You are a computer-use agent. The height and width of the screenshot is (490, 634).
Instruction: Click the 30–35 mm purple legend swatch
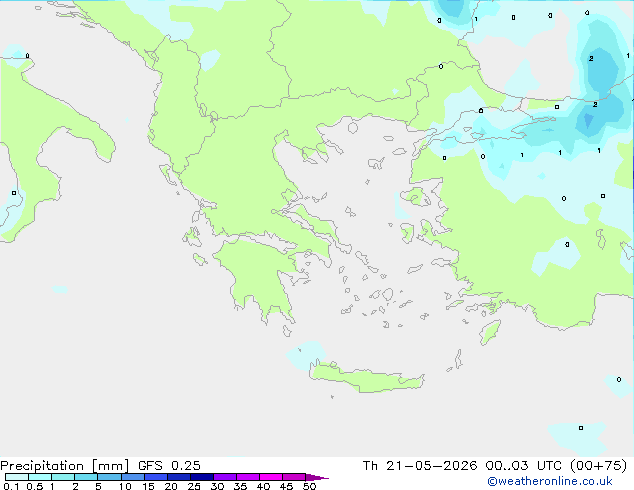(x=224, y=477)
